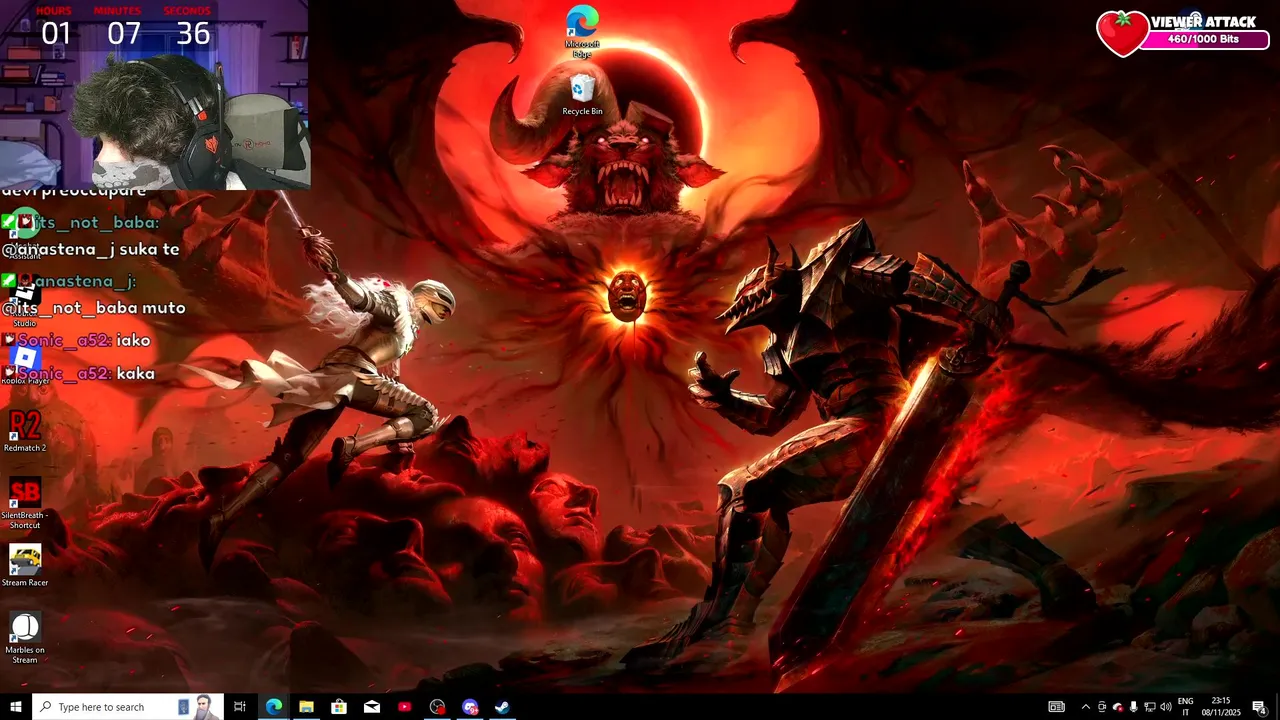This screenshot has width=1280, height=720.
Task: Open the Windows Start menu
Action: pyautogui.click(x=16, y=707)
